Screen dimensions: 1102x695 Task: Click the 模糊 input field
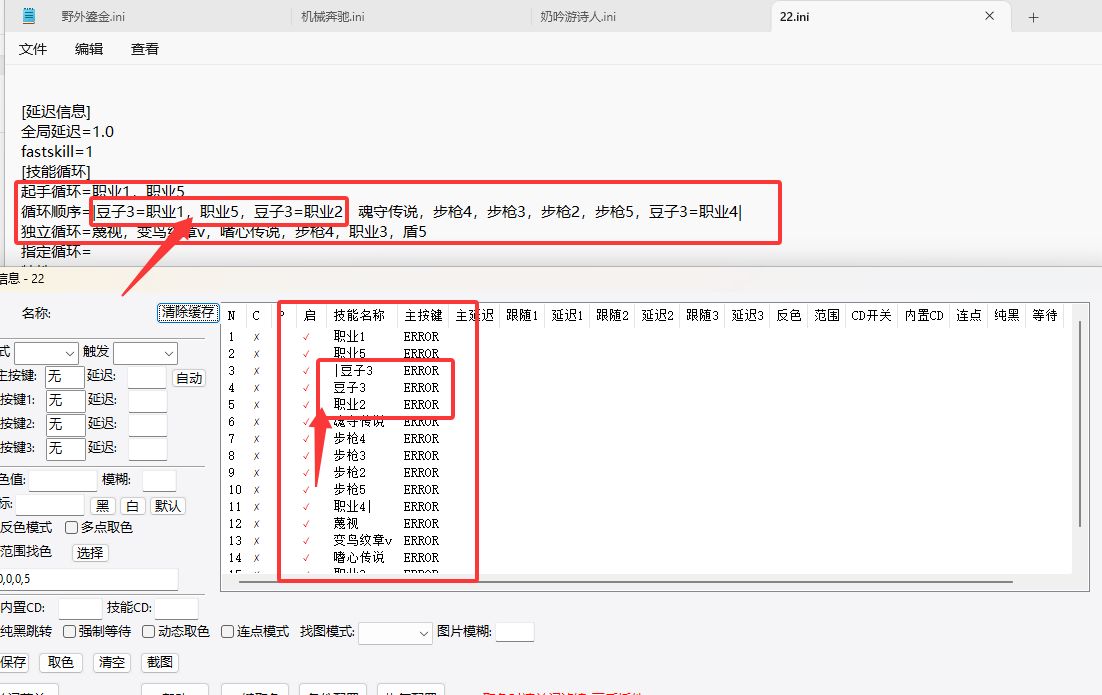(159, 481)
